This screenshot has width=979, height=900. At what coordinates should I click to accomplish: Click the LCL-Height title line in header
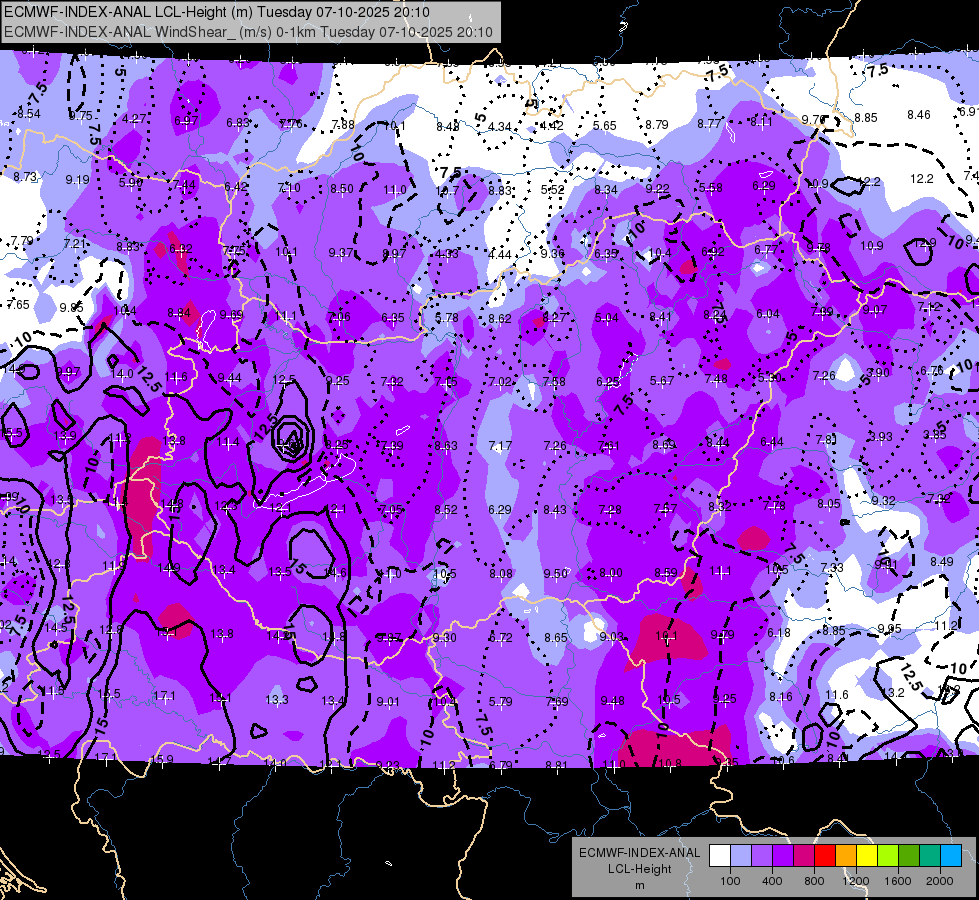[x=217, y=12]
